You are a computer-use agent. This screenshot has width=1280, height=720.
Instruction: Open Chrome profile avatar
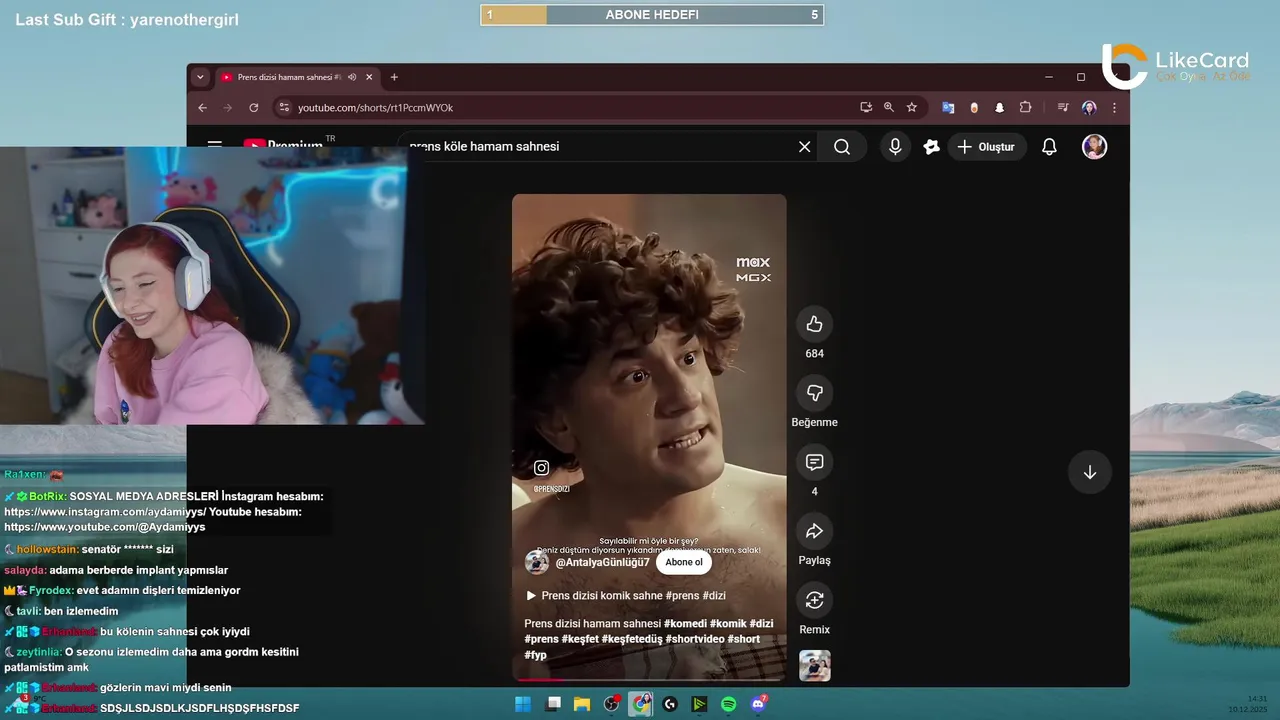[1089, 107]
